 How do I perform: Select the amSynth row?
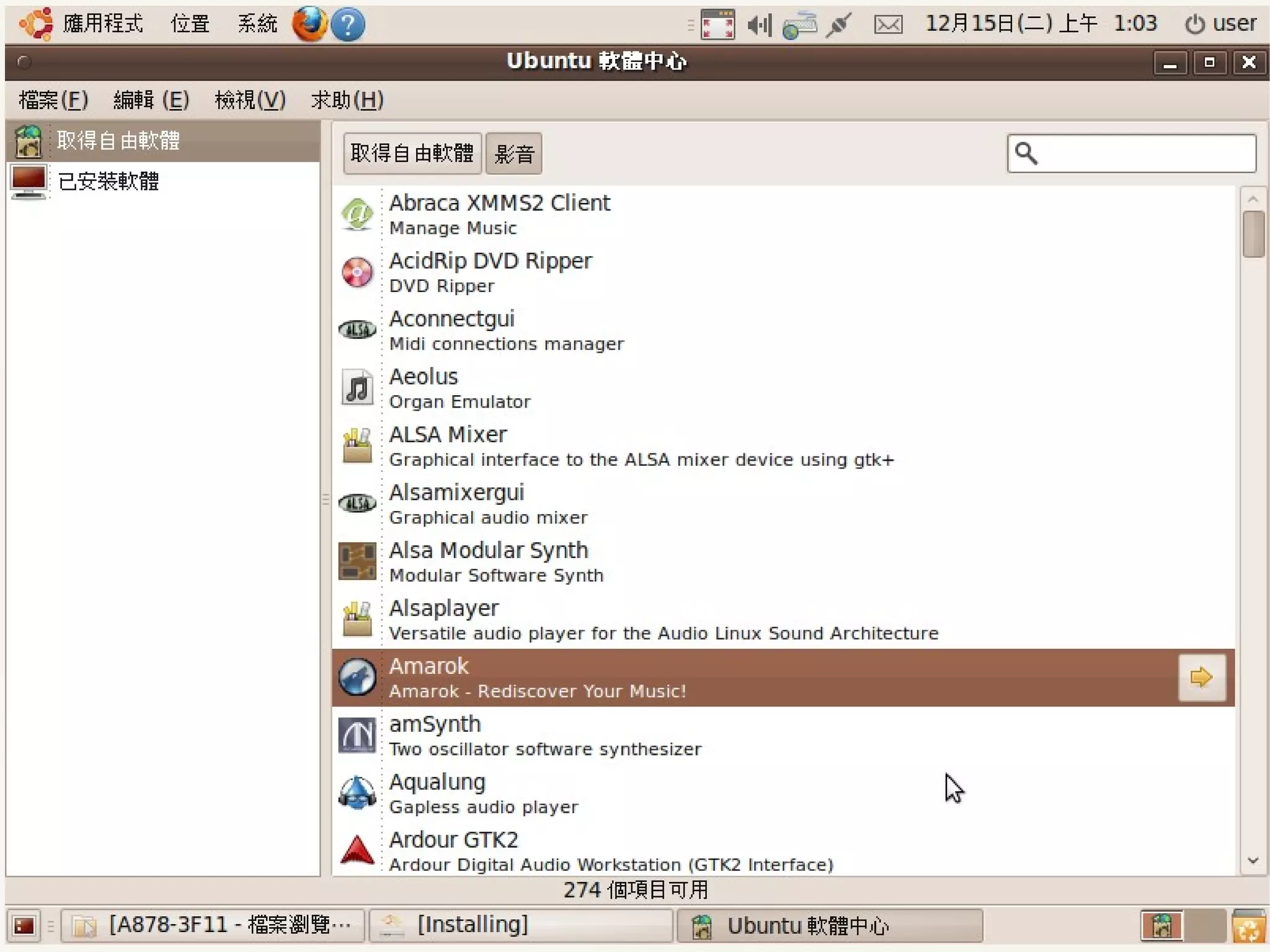pos(783,735)
